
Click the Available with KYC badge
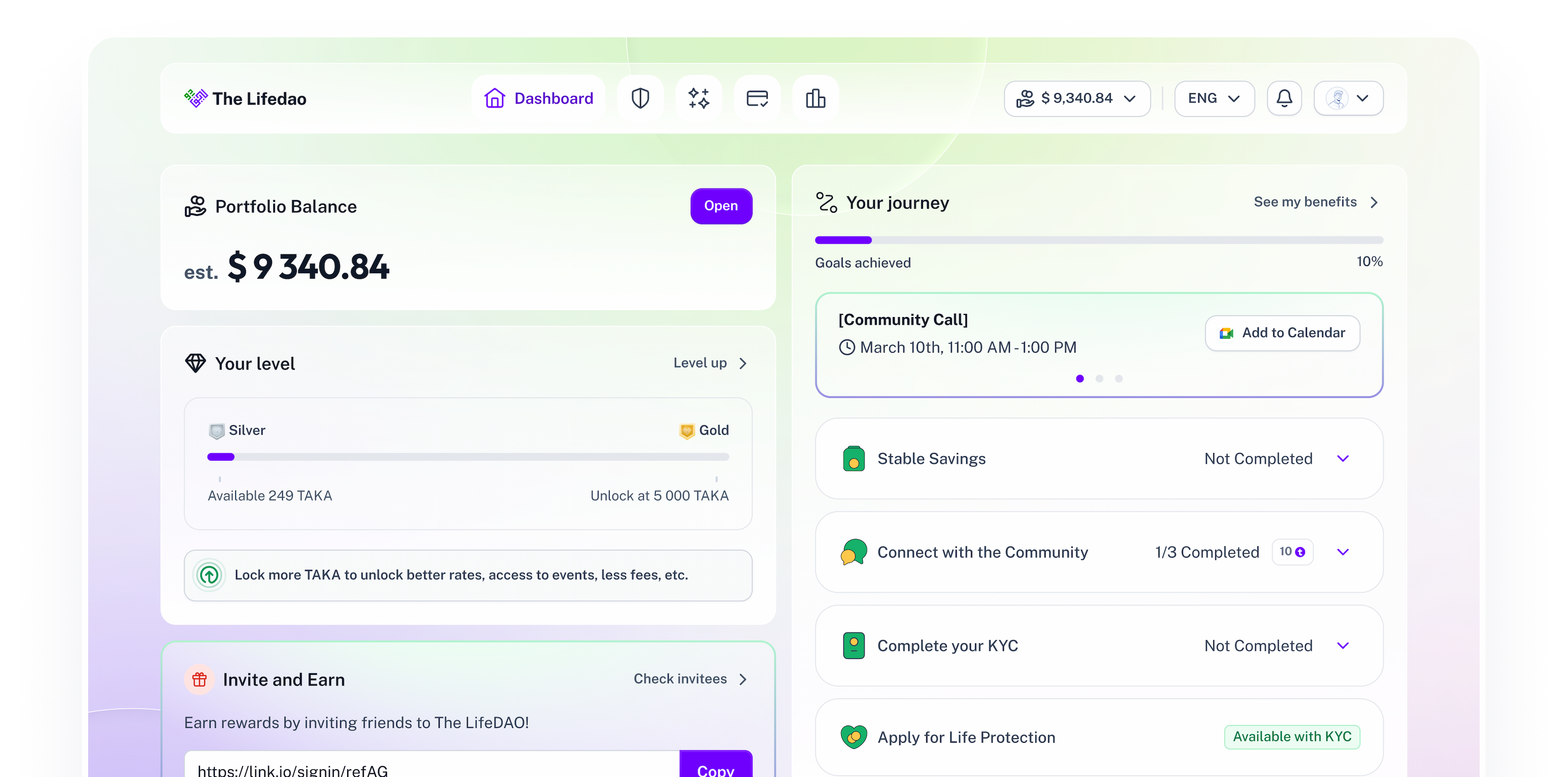1292,737
